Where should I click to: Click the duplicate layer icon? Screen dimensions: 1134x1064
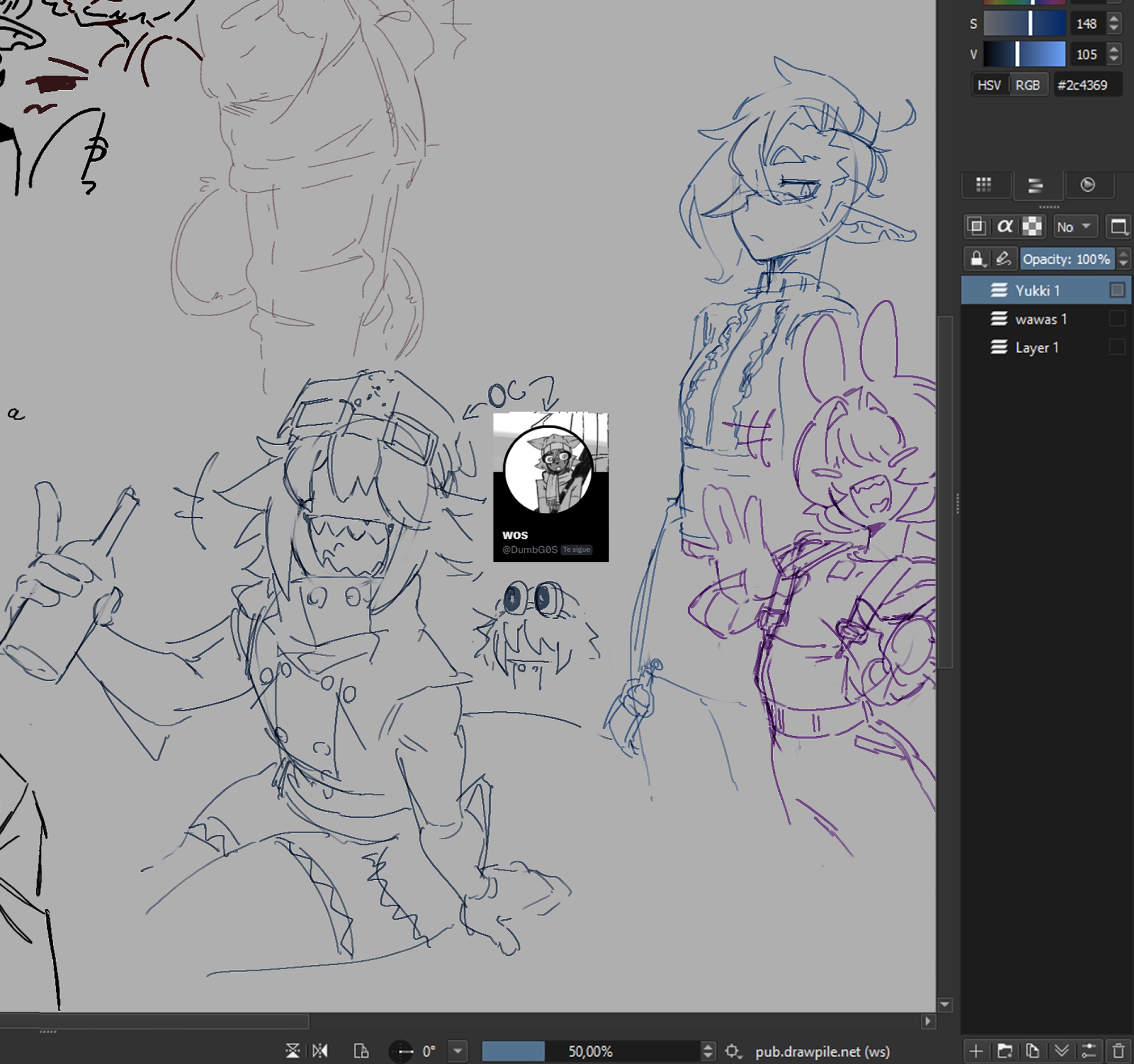(x=1032, y=1051)
